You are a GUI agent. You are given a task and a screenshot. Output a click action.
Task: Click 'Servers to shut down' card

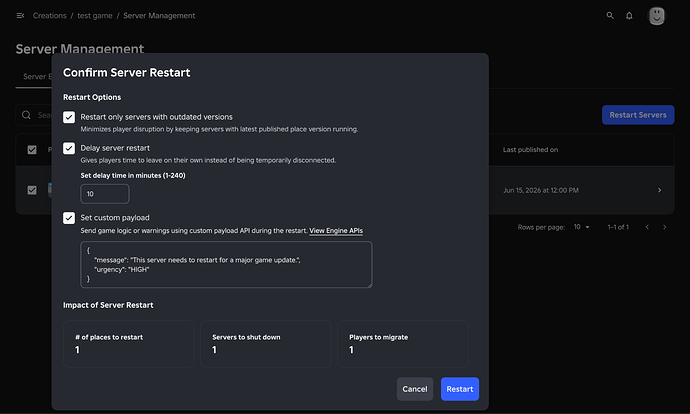point(265,344)
